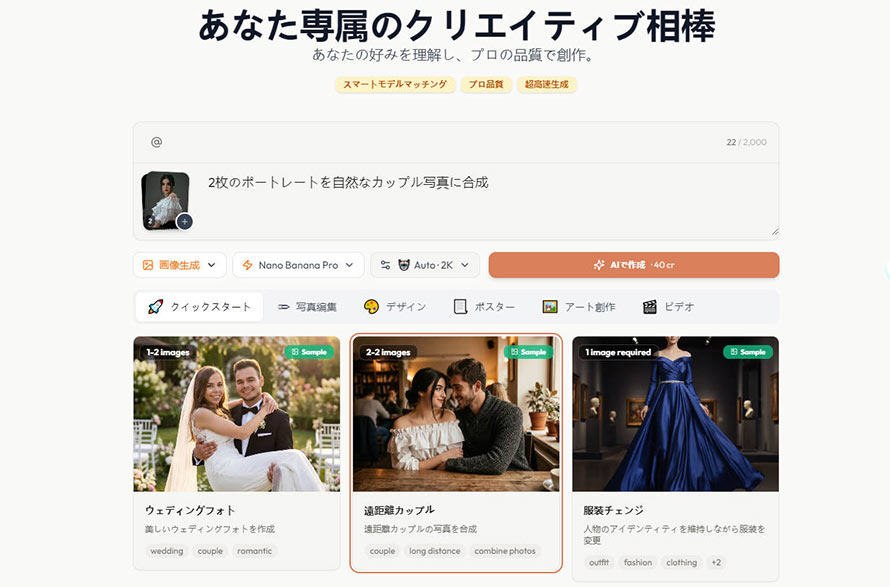The width and height of the screenshot is (890, 587).
Task: Switch to the 写真編集 tab
Action: point(307,307)
